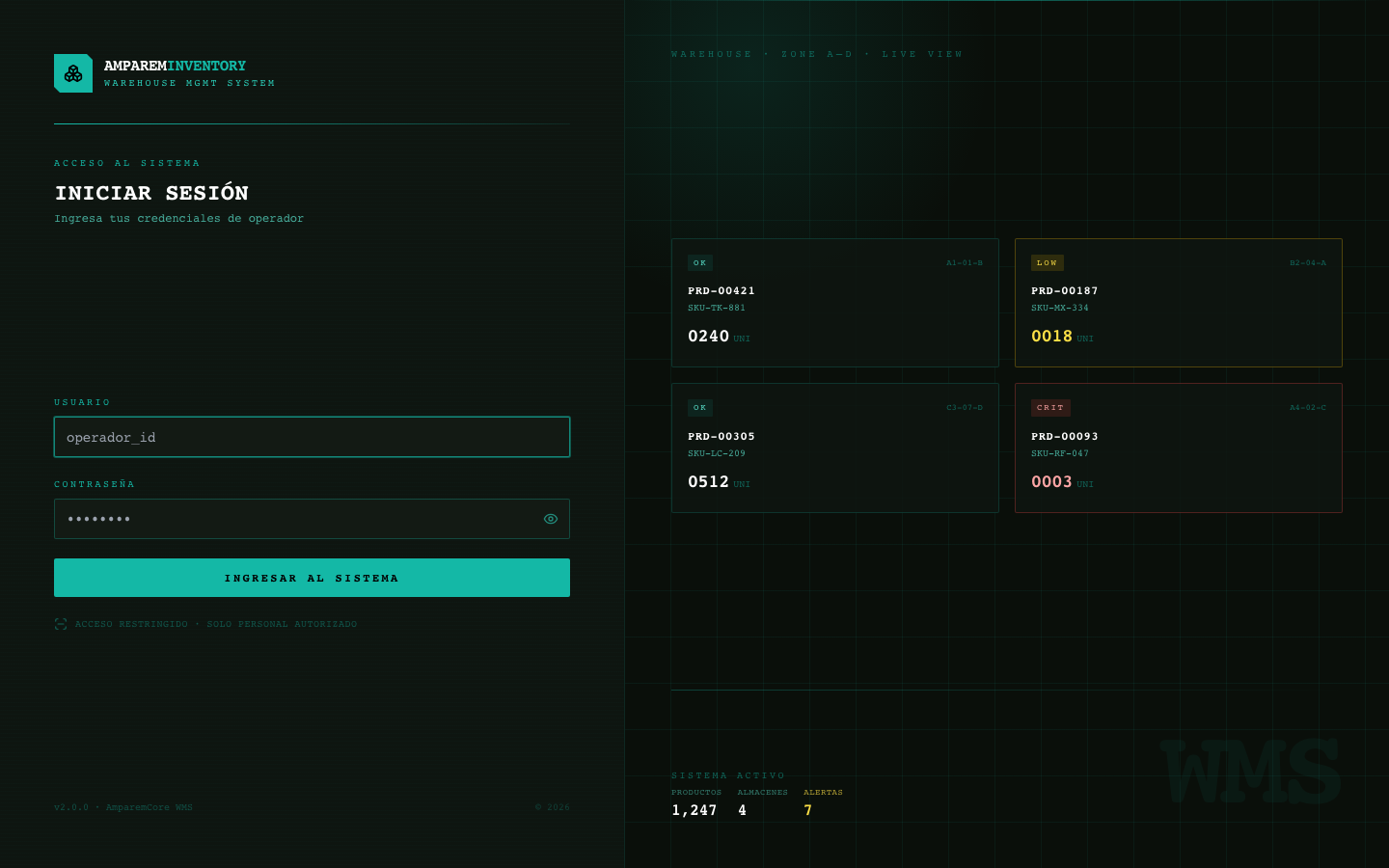Click into the Contraseña password field
The width and height of the screenshot is (1389, 868).
[312, 519]
